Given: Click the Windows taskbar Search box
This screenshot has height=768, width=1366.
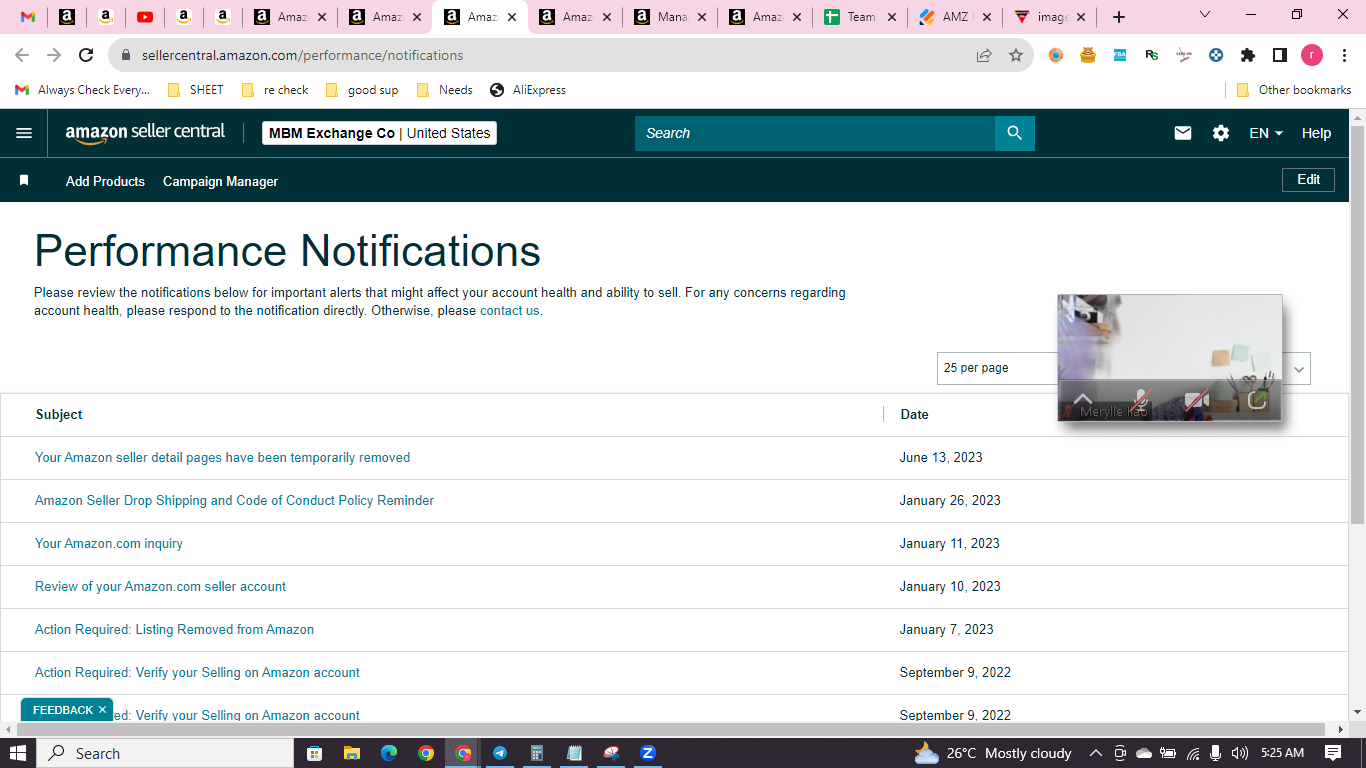Looking at the screenshot, I should click(165, 753).
